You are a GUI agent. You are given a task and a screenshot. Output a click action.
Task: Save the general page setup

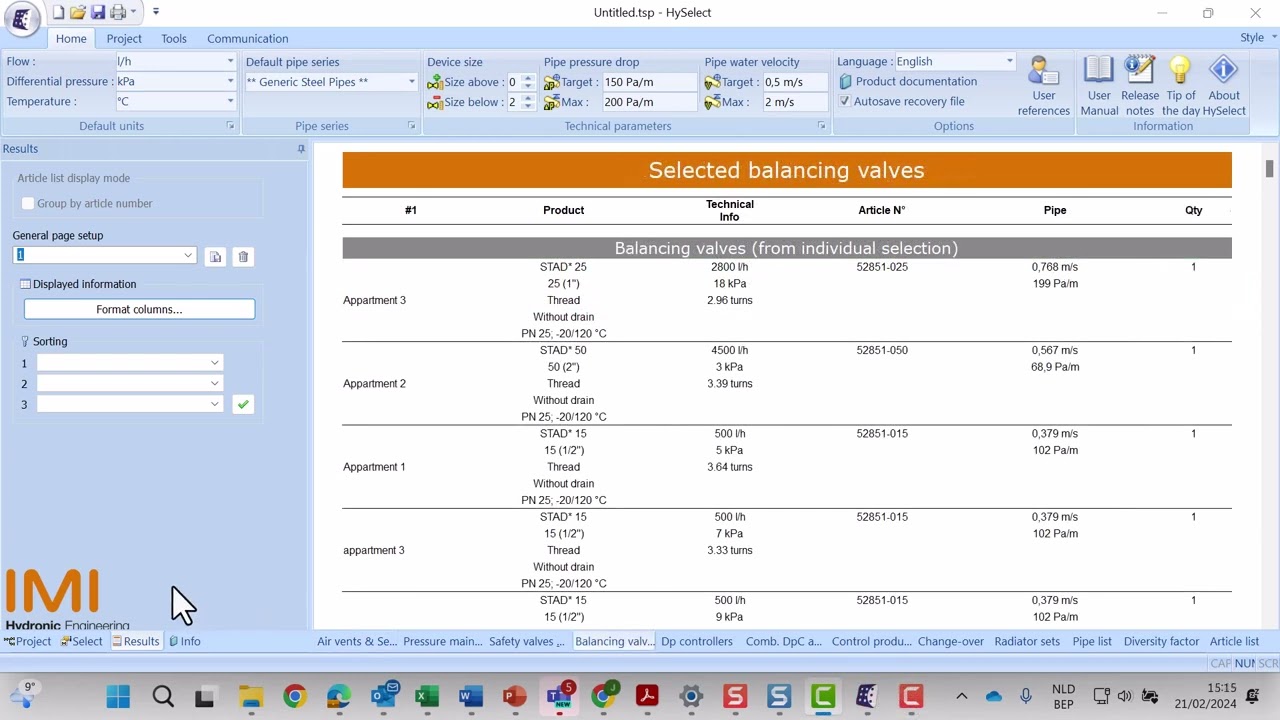coord(215,257)
